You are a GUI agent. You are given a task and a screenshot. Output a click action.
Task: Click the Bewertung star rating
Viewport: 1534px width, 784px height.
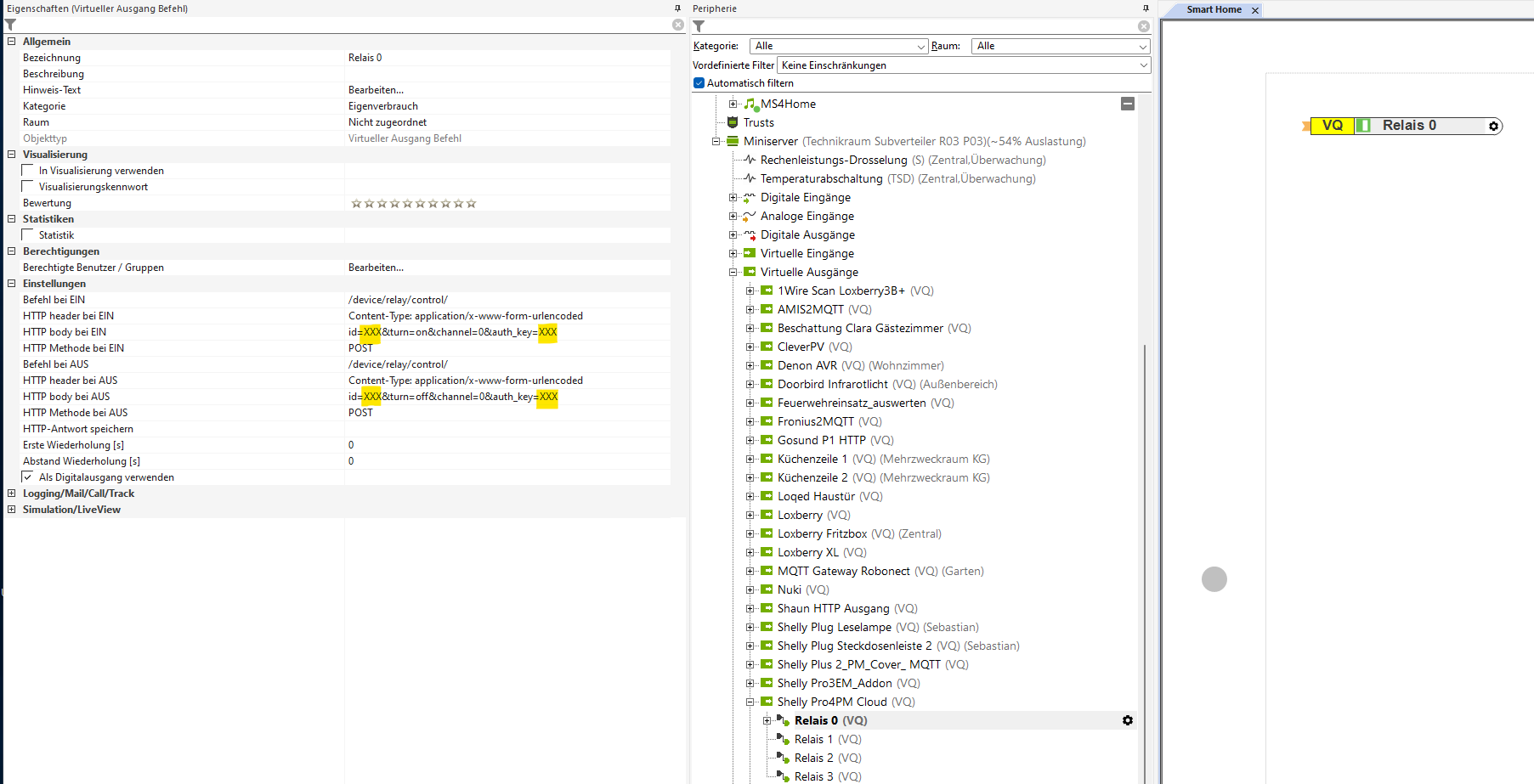point(414,203)
